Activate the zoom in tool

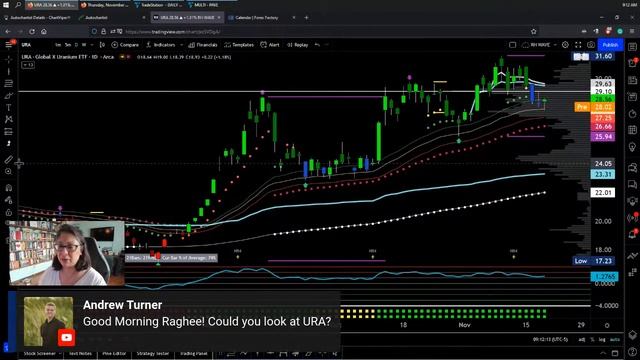point(9,171)
